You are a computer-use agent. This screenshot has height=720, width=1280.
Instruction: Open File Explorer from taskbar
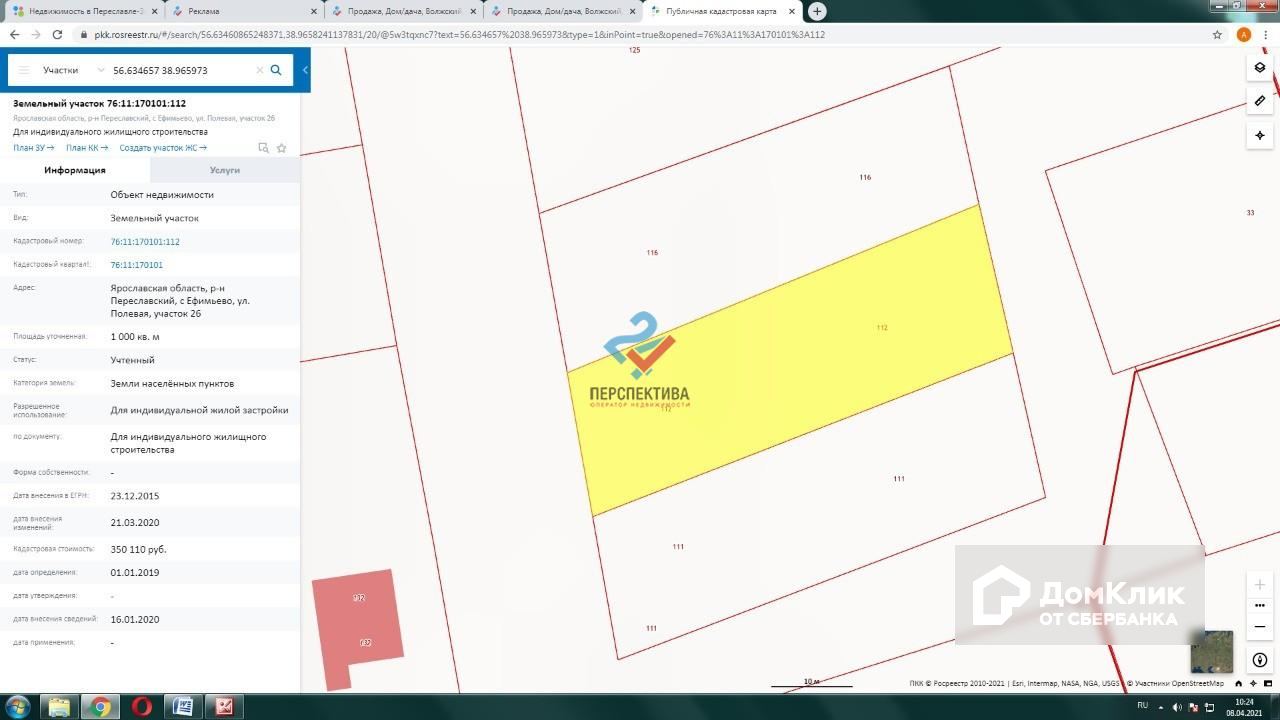pyautogui.click(x=59, y=707)
